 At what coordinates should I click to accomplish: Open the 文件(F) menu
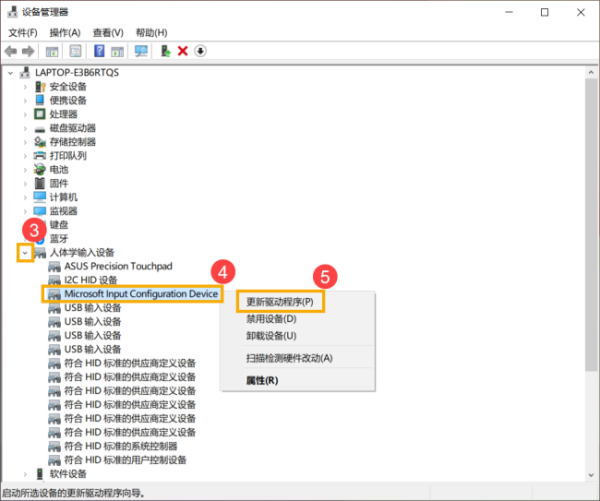(x=22, y=32)
